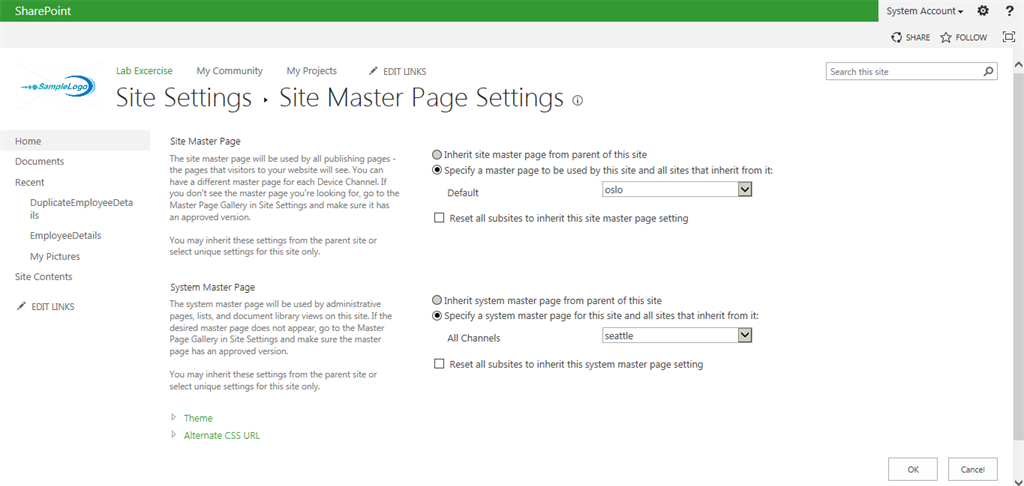Expand the Alternate CSS URL section
Image resolution: width=1024 pixels, height=486 pixels.
click(x=222, y=435)
